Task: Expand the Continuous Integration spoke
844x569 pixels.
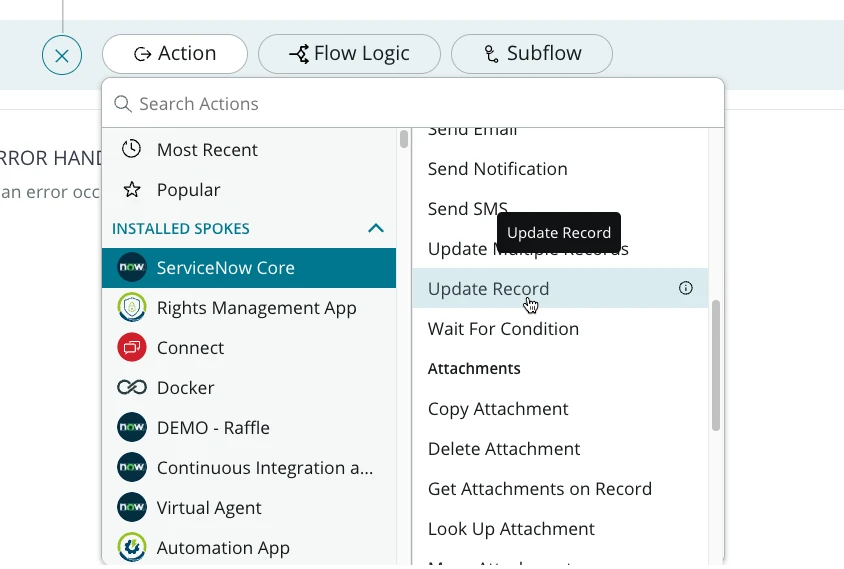Action: (264, 468)
